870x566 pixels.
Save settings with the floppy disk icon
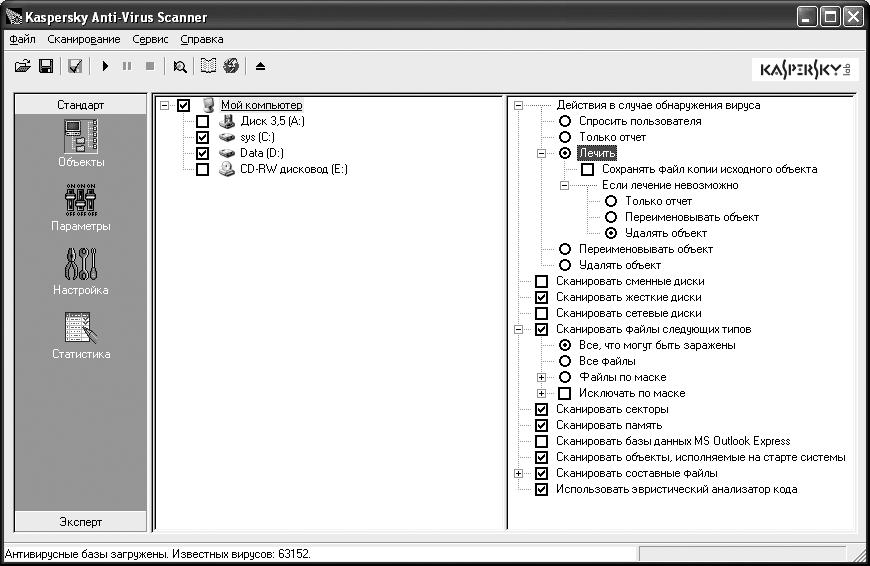coord(46,67)
